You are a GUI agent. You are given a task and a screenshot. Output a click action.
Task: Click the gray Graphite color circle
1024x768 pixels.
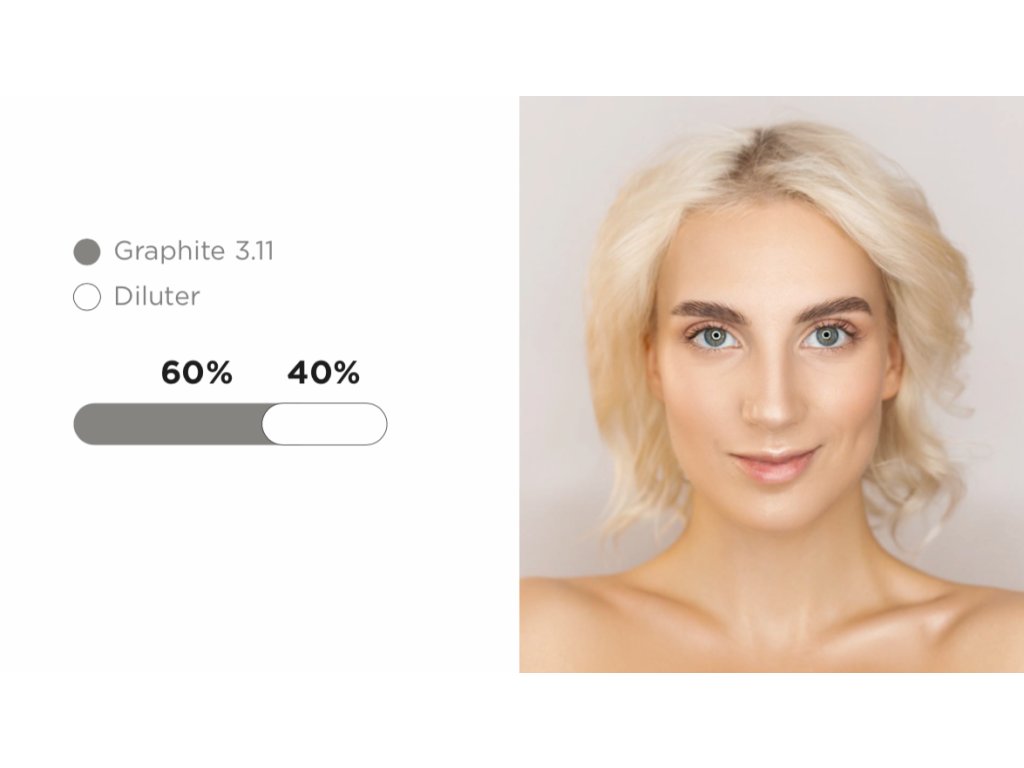pyautogui.click(x=87, y=251)
